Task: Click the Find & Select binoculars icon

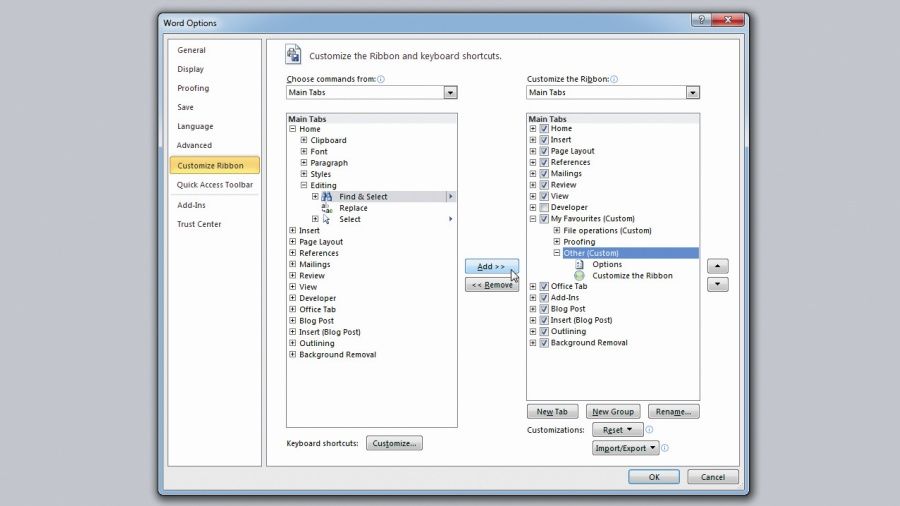Action: click(327, 196)
